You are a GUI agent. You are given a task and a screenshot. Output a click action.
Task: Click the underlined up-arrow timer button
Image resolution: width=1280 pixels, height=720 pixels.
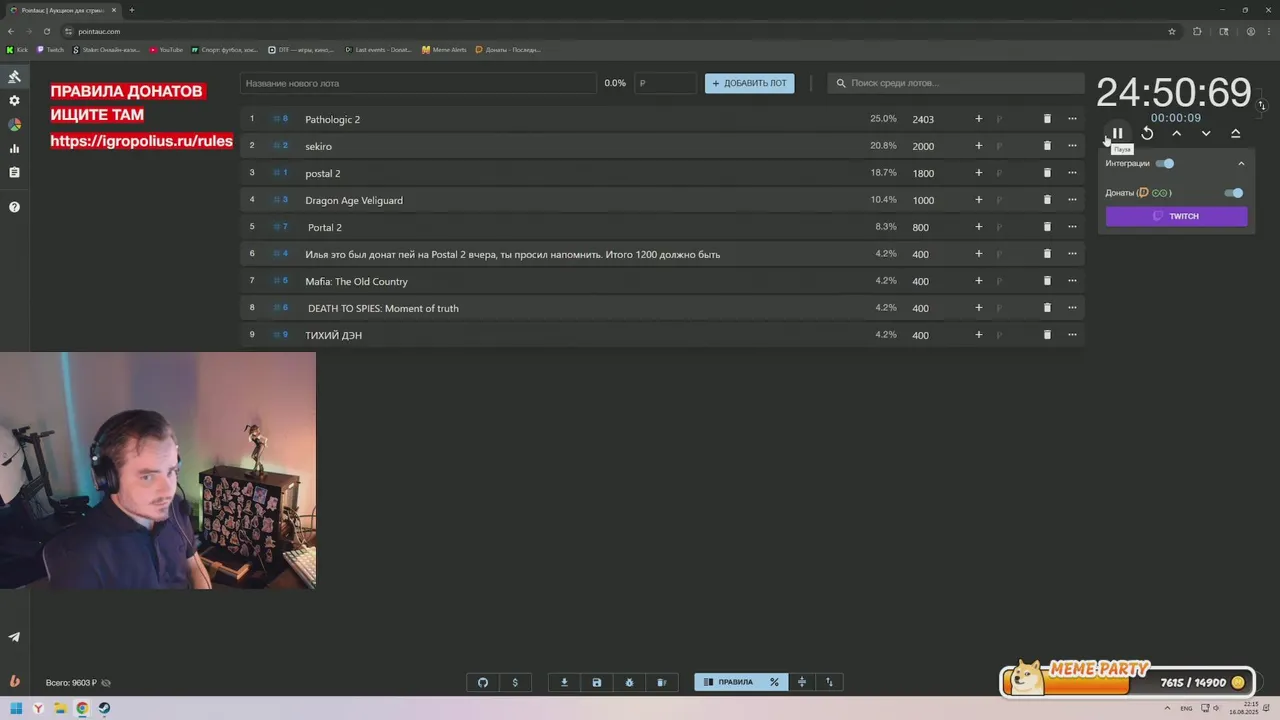[1235, 133]
